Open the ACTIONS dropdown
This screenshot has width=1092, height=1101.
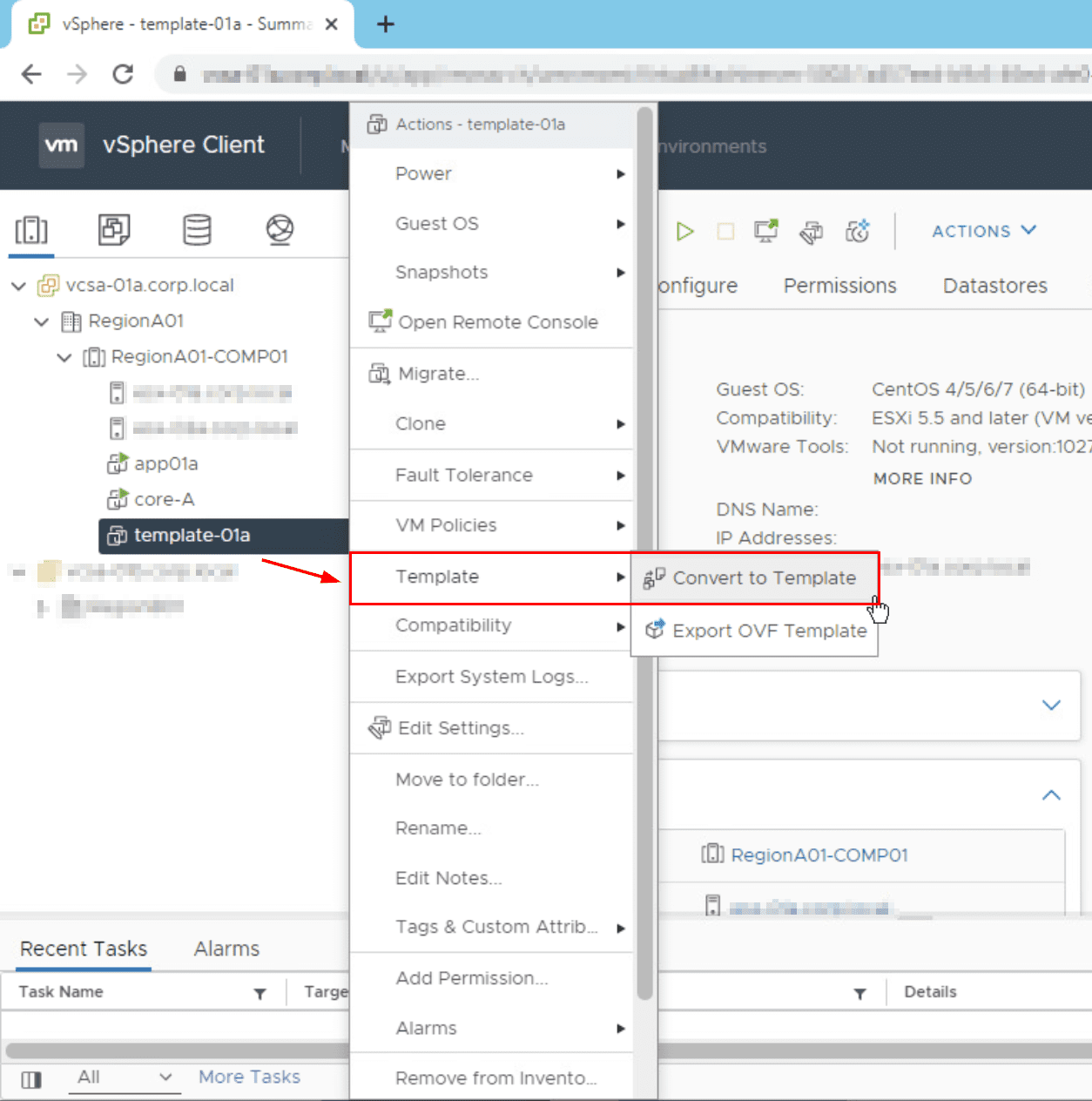(x=984, y=231)
